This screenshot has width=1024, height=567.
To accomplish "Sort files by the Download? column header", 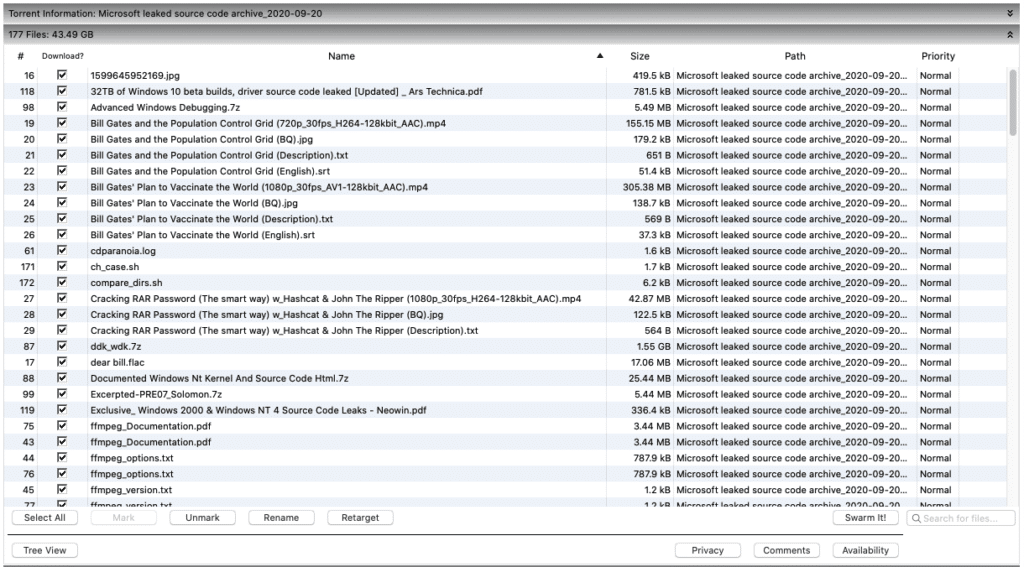I will 63,56.
